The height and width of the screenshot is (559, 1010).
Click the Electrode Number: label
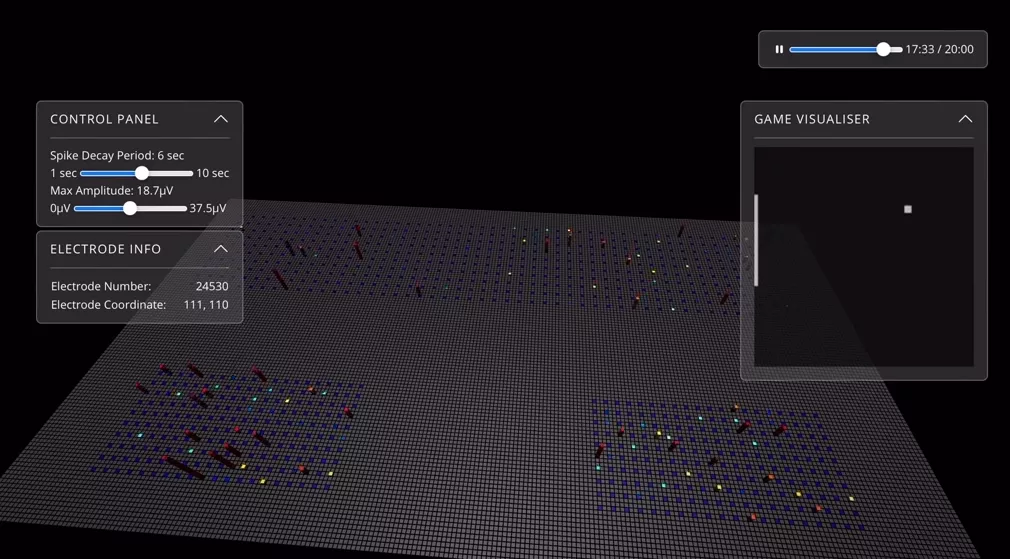pyautogui.click(x=101, y=286)
